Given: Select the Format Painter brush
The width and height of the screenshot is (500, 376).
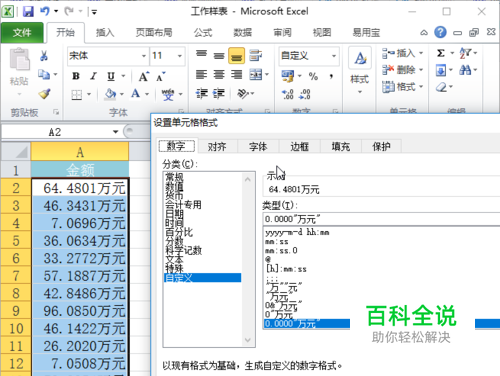Looking at the screenshot, I should click(x=44, y=94).
